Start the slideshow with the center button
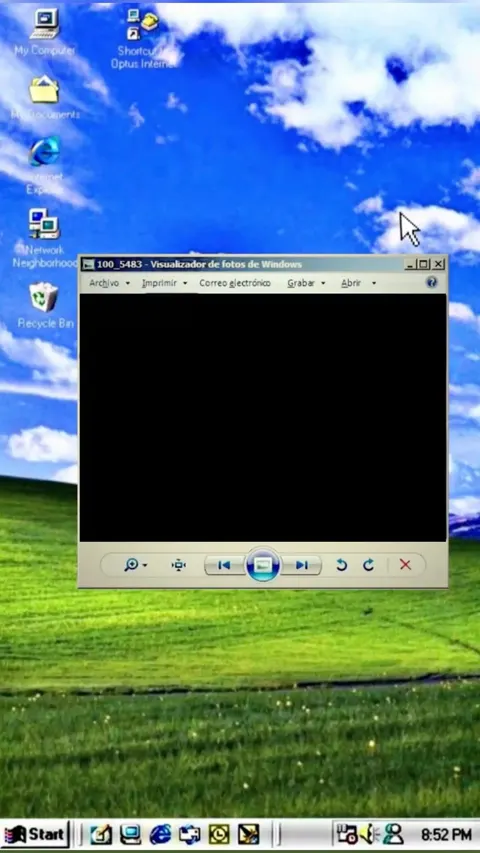Screen dimensions: 480x853 (x=263, y=565)
